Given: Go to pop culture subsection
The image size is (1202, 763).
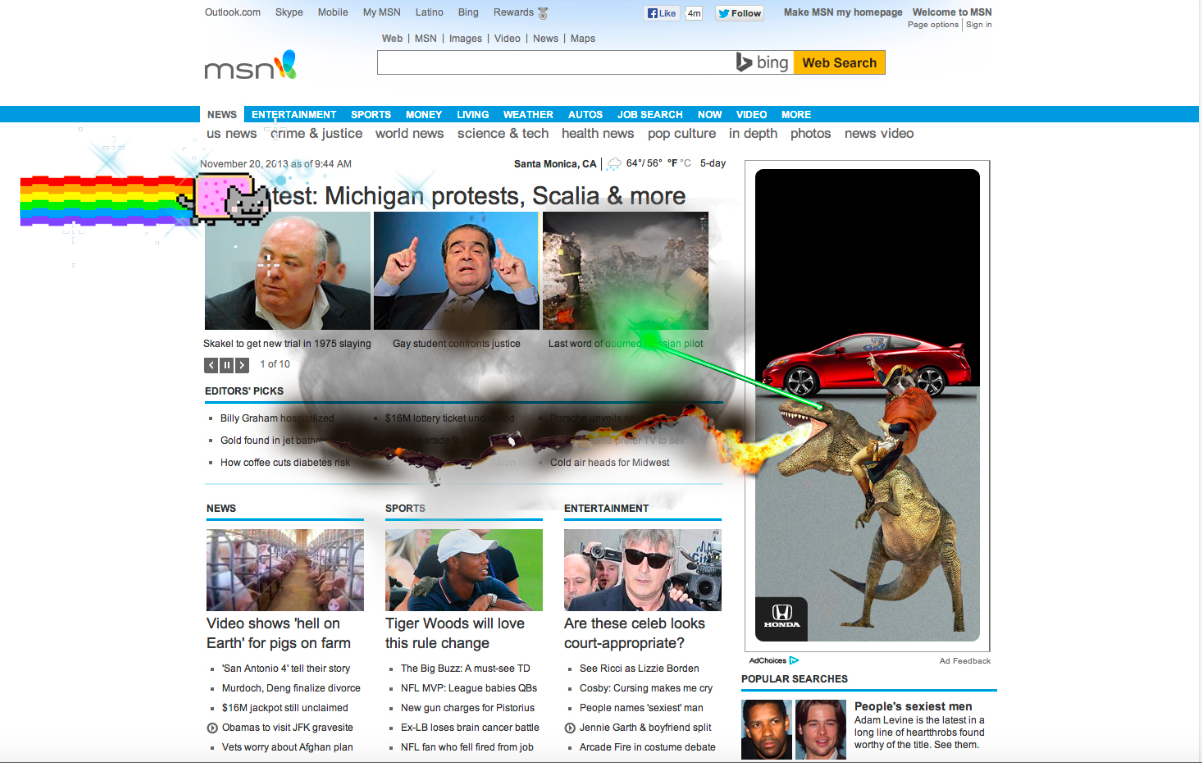Looking at the screenshot, I should coord(682,133).
